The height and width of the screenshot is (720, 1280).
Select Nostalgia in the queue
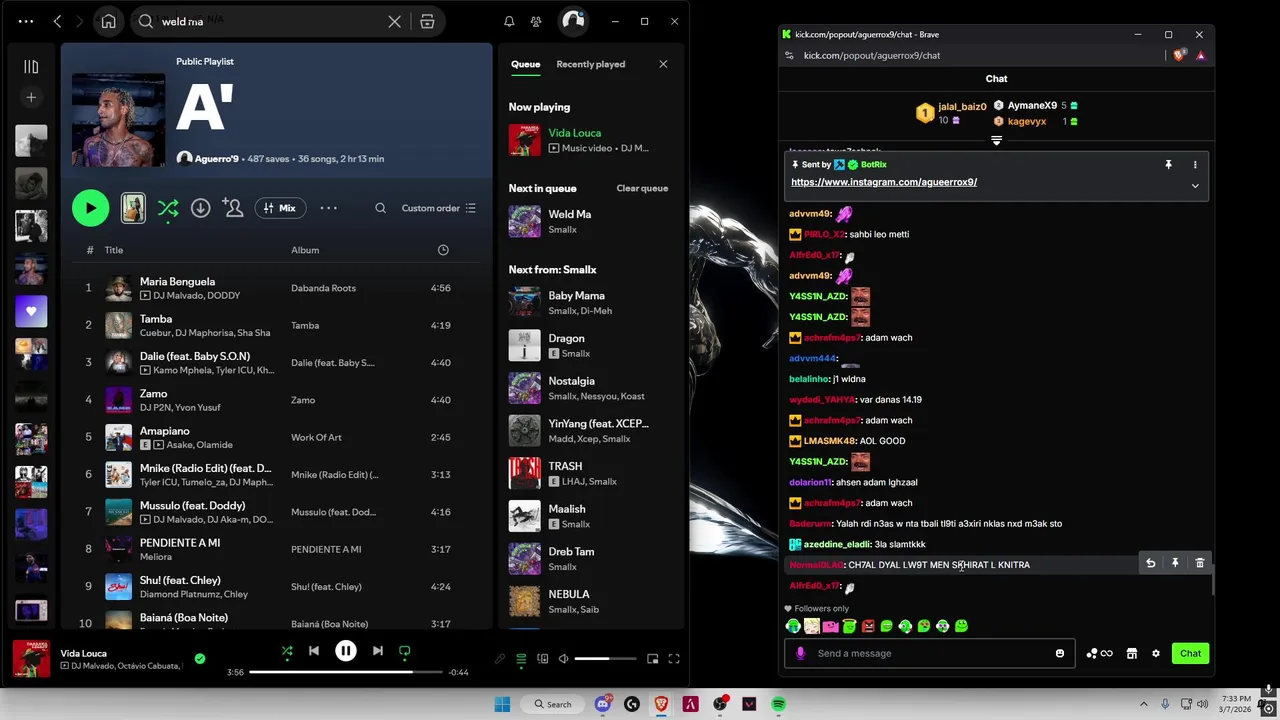pos(590,388)
